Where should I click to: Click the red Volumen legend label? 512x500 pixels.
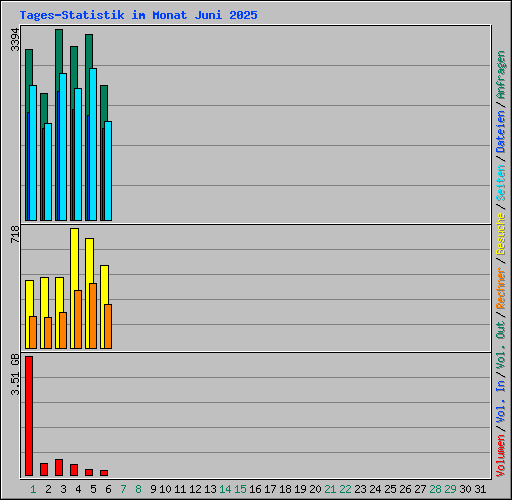(500, 455)
